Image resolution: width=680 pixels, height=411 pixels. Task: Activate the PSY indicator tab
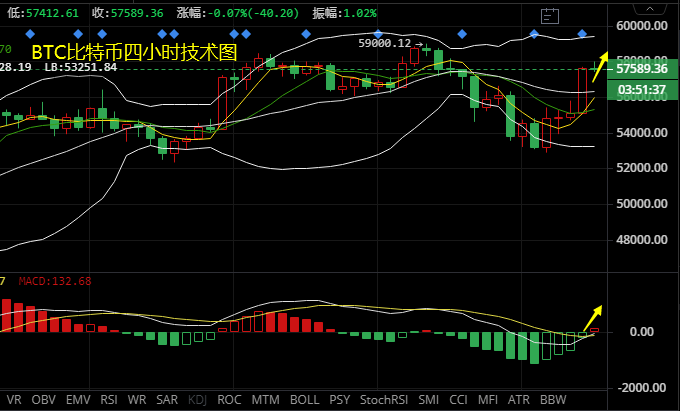pyautogui.click(x=340, y=399)
